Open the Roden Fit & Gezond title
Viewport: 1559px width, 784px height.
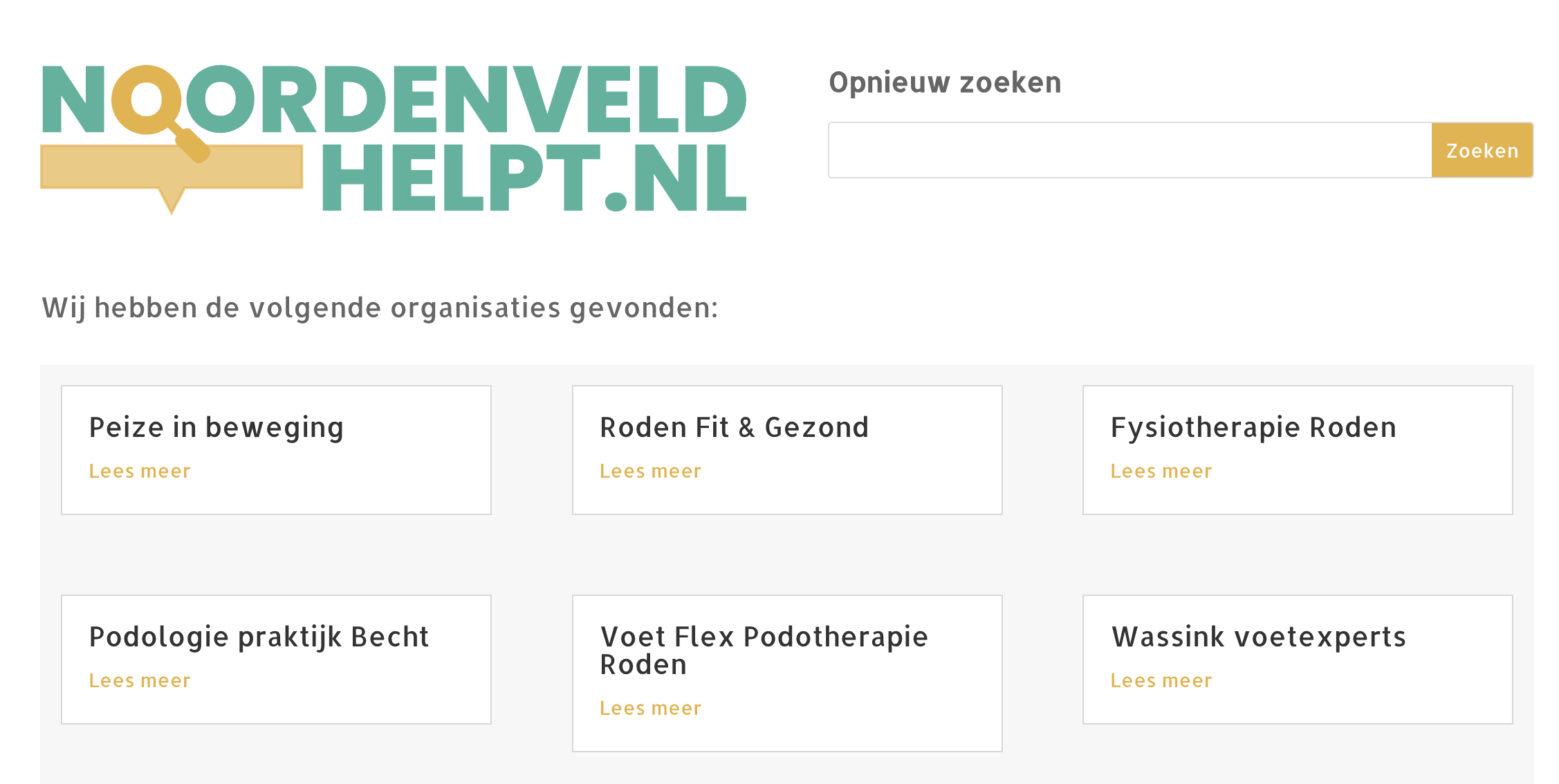coord(734,427)
